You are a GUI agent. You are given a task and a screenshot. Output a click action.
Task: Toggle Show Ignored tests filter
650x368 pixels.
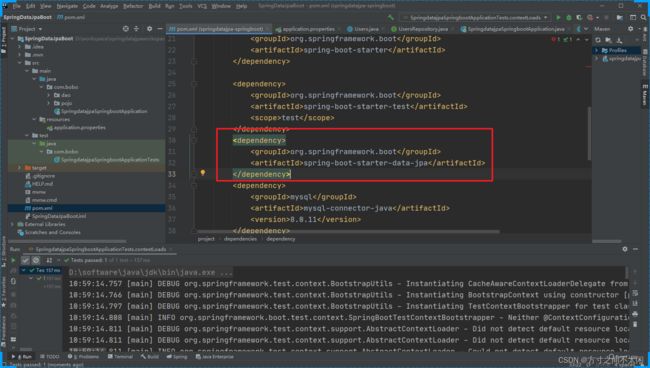[36, 260]
